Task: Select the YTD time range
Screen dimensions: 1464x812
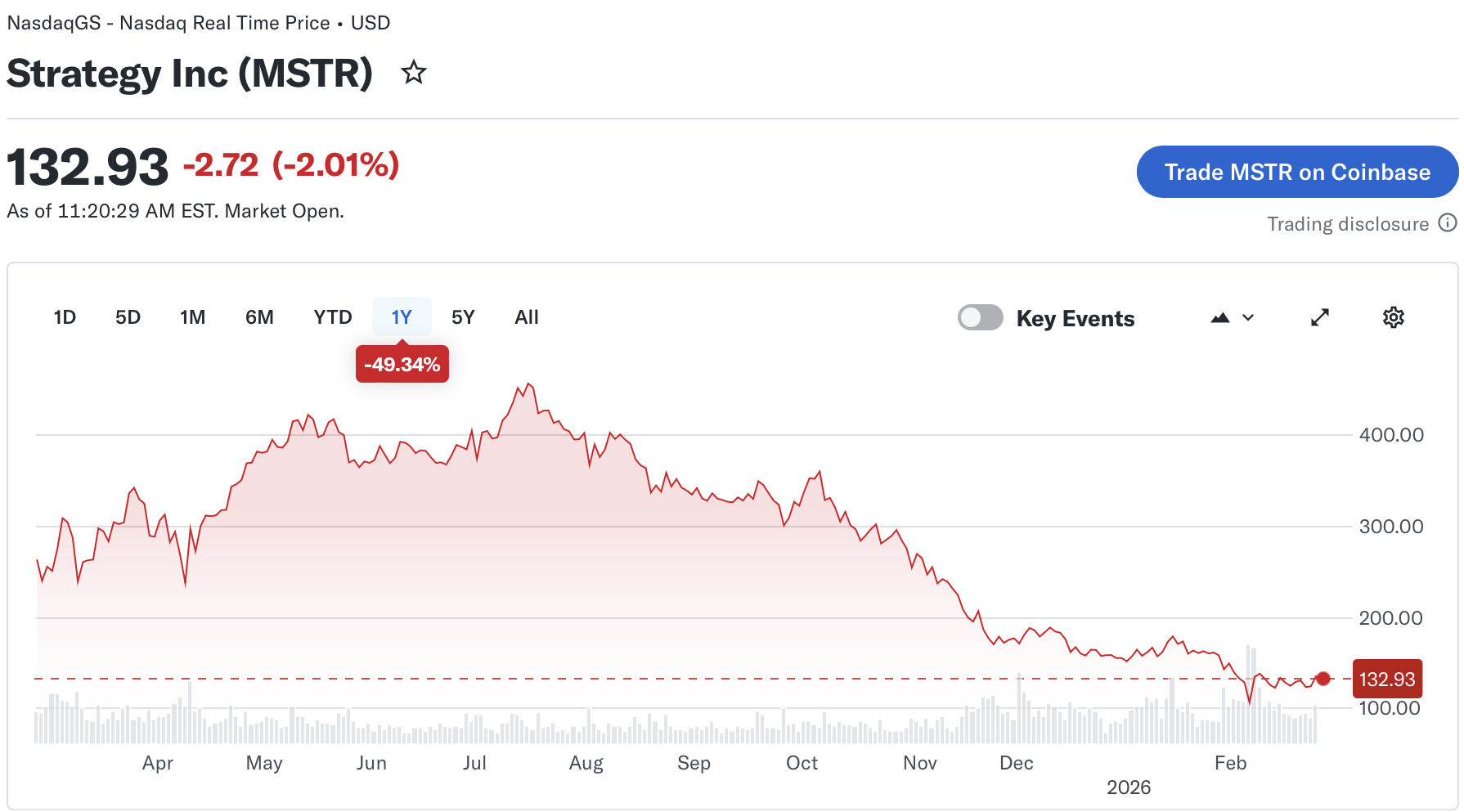Action: pos(331,317)
